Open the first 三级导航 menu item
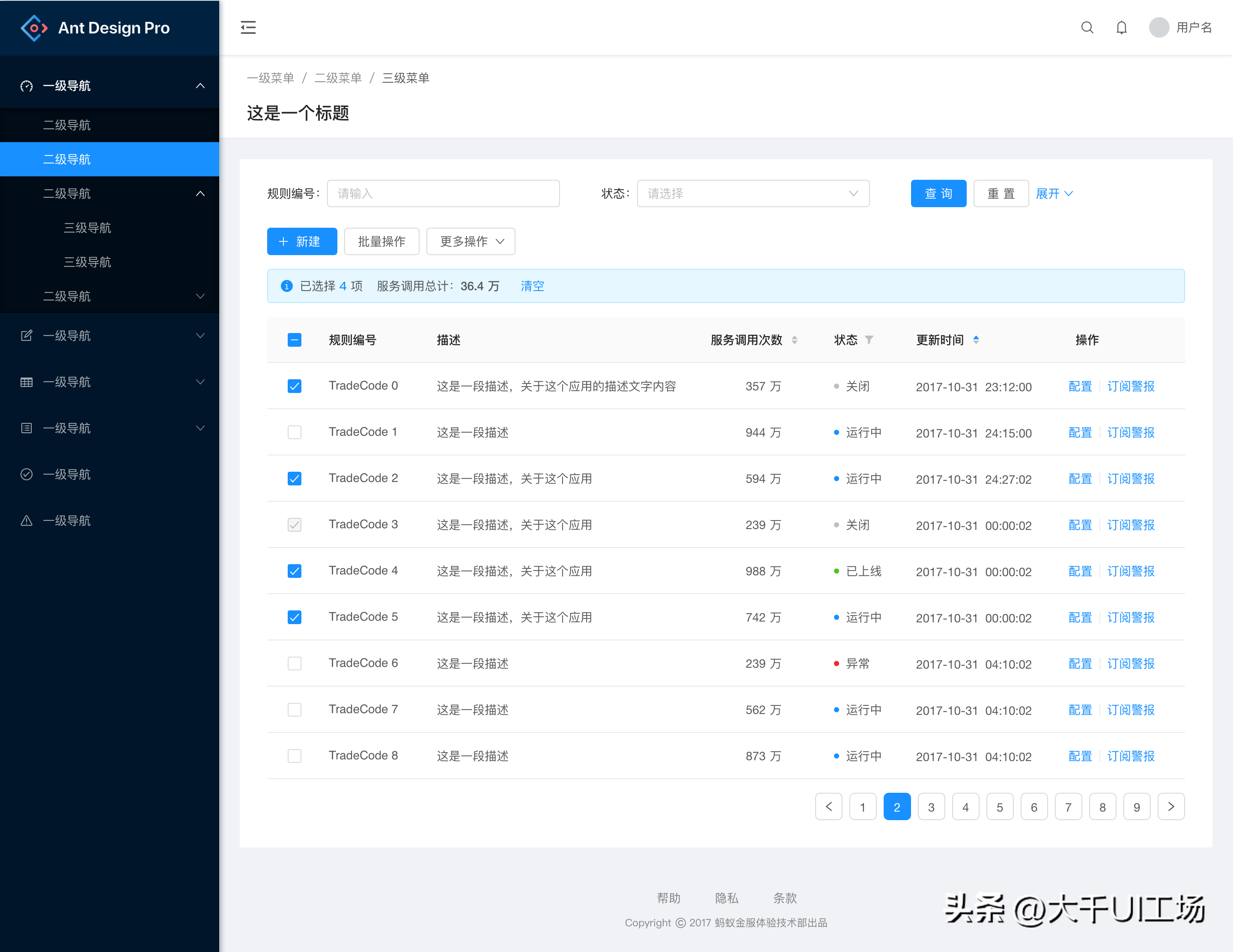The height and width of the screenshot is (952, 1233). tap(87, 227)
